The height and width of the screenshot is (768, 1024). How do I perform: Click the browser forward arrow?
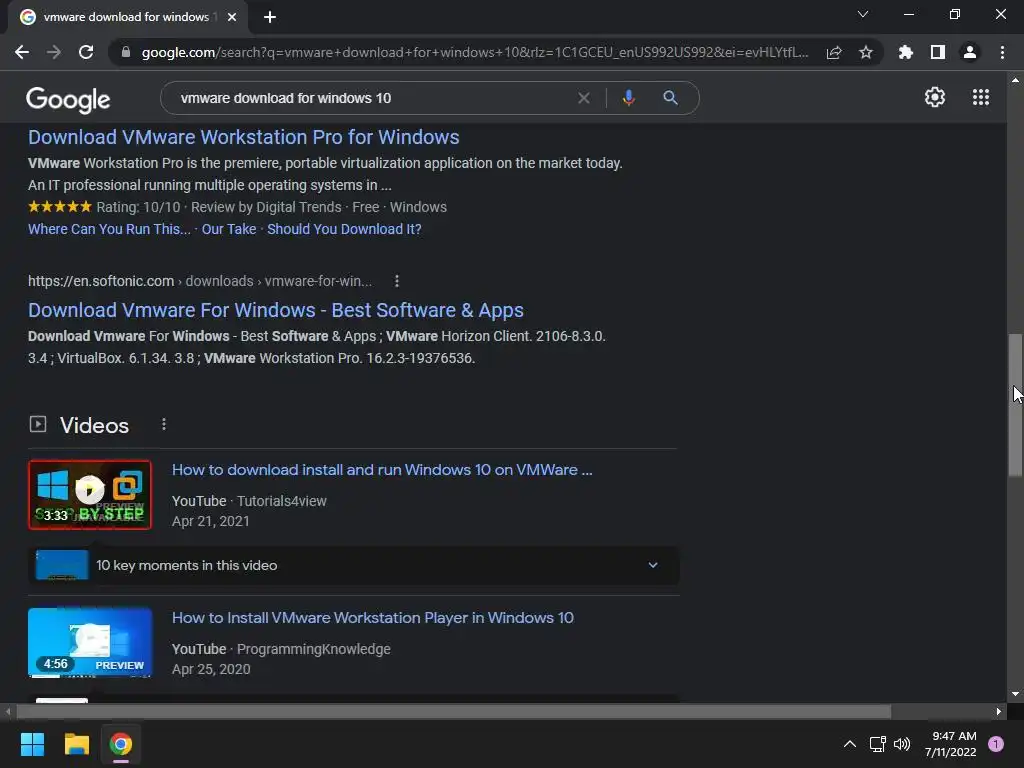[54, 52]
